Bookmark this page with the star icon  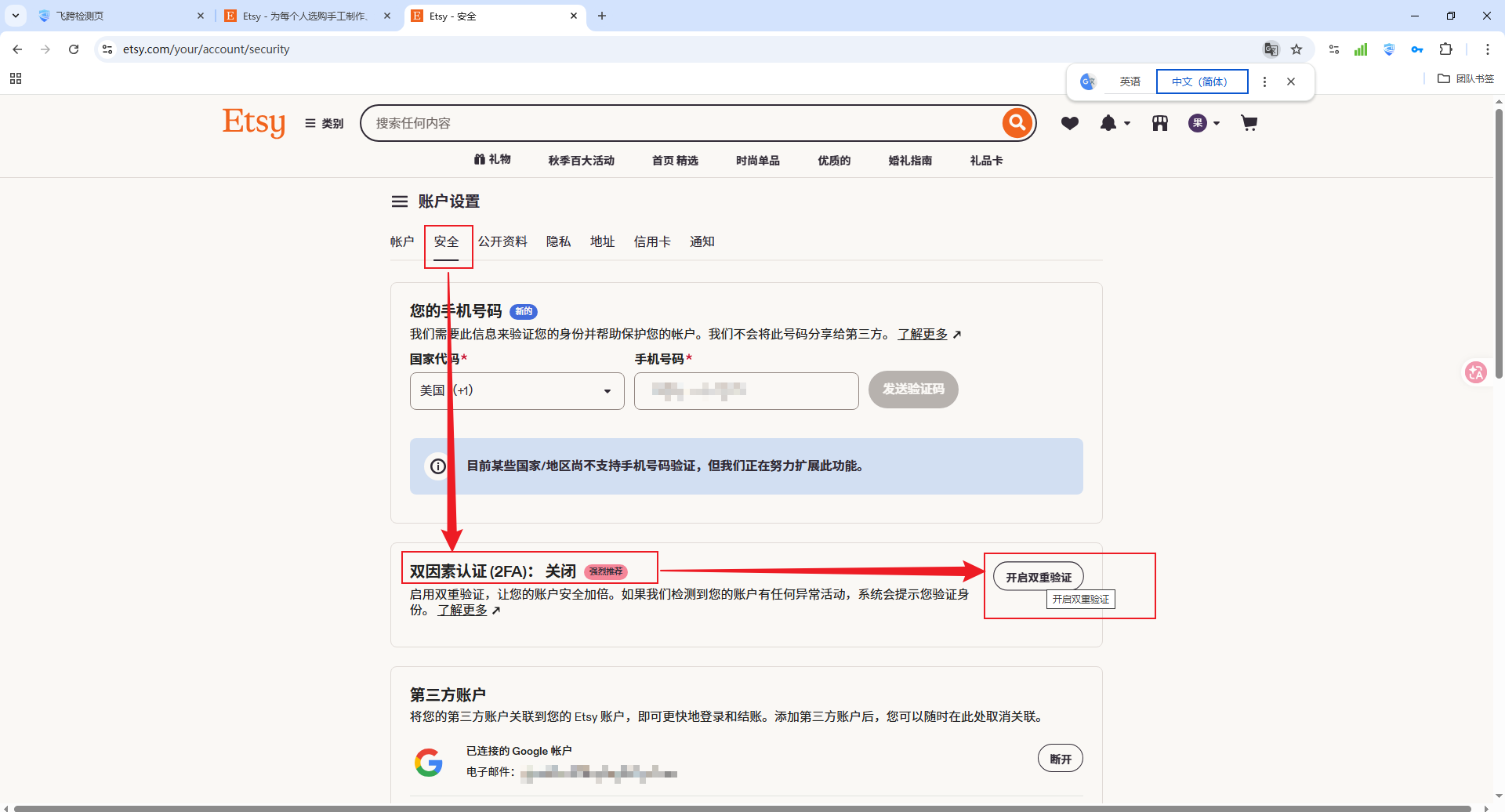(x=1296, y=49)
